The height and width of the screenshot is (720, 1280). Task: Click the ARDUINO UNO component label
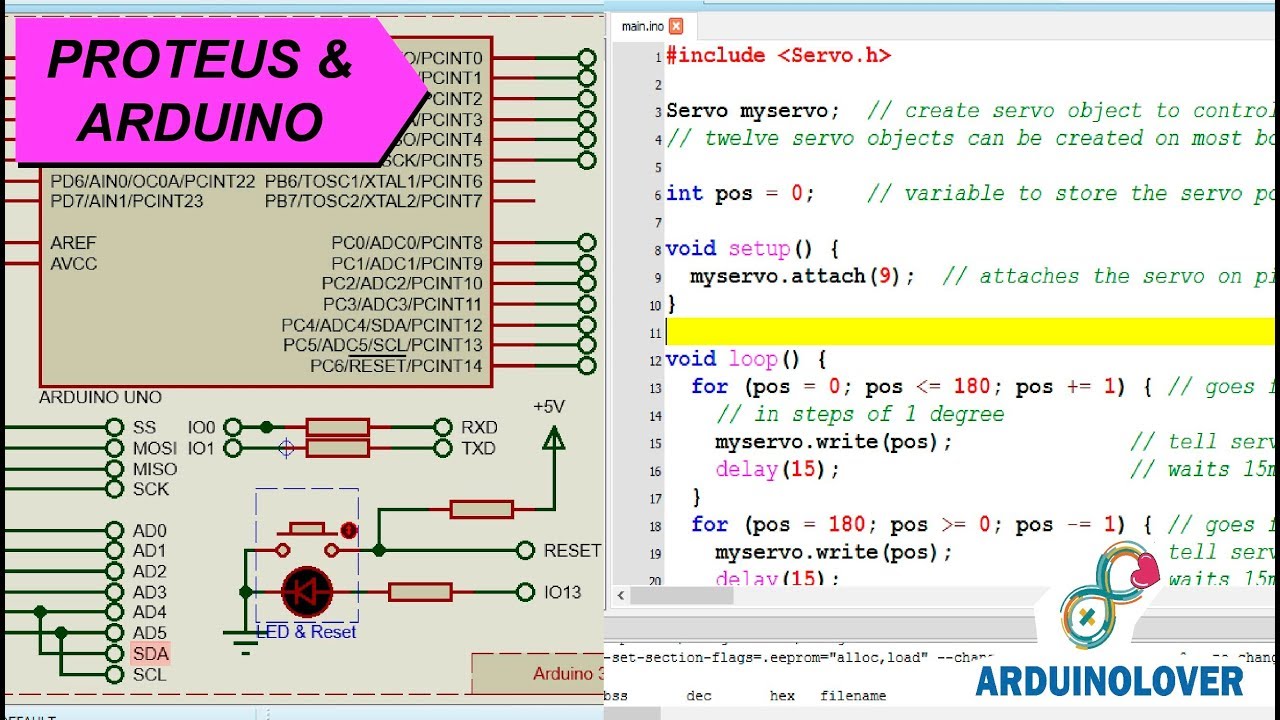100,398
